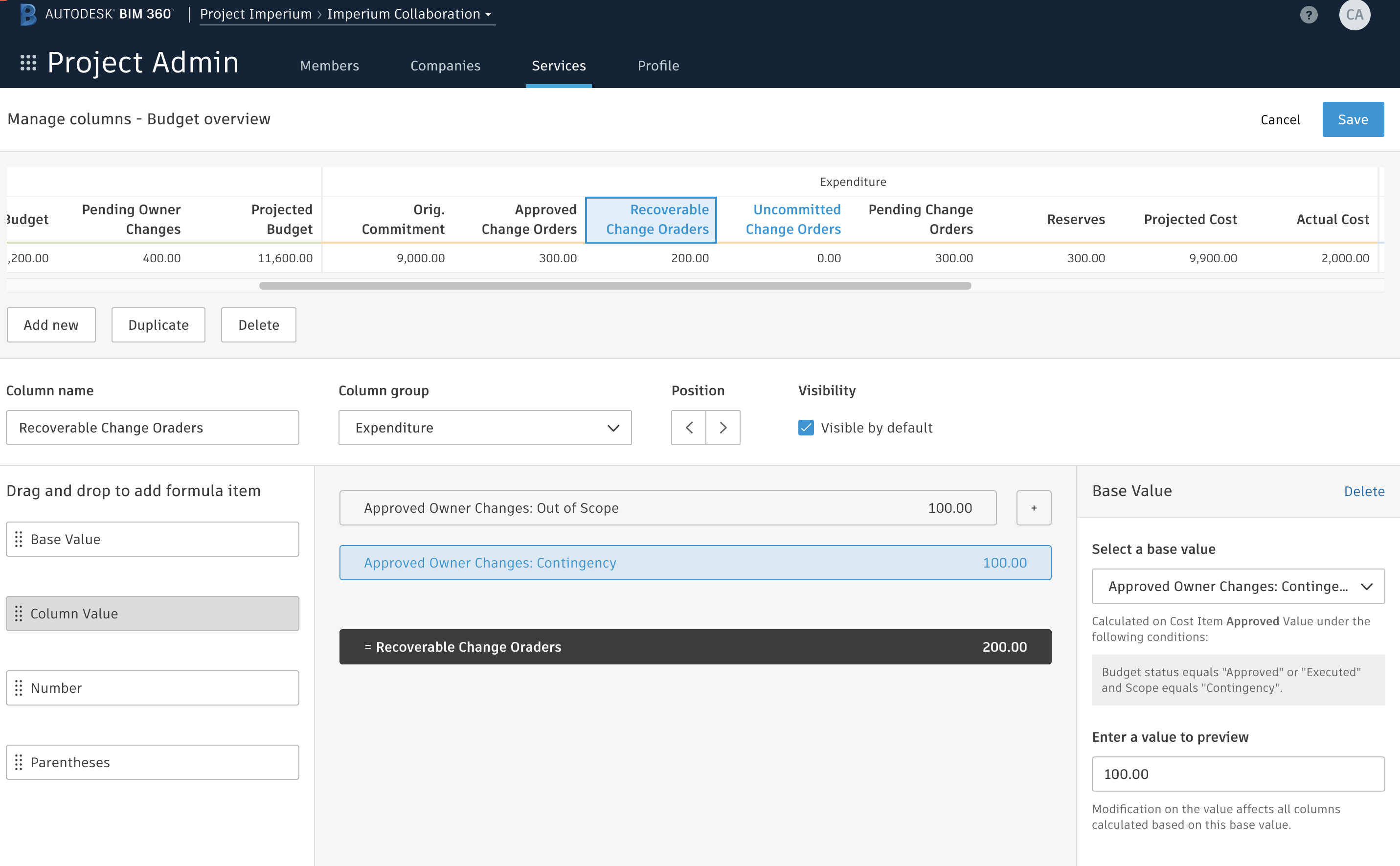Switch to the Members tab
Viewport: 1400px width, 866px height.
coord(329,65)
